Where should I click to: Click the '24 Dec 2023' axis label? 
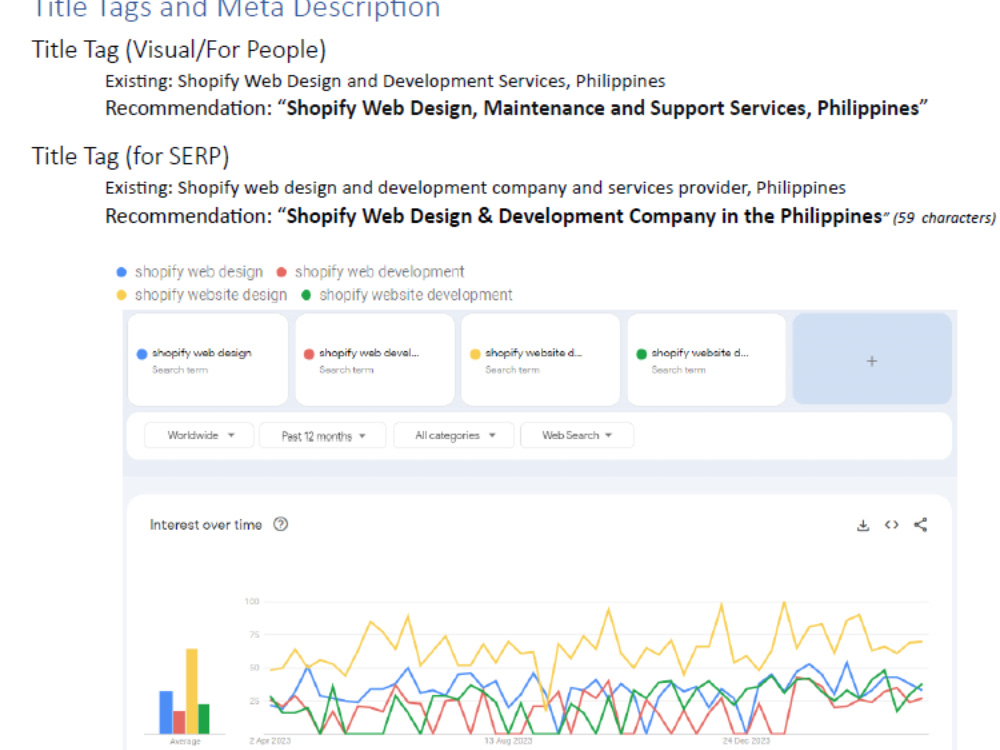pyautogui.click(x=746, y=741)
